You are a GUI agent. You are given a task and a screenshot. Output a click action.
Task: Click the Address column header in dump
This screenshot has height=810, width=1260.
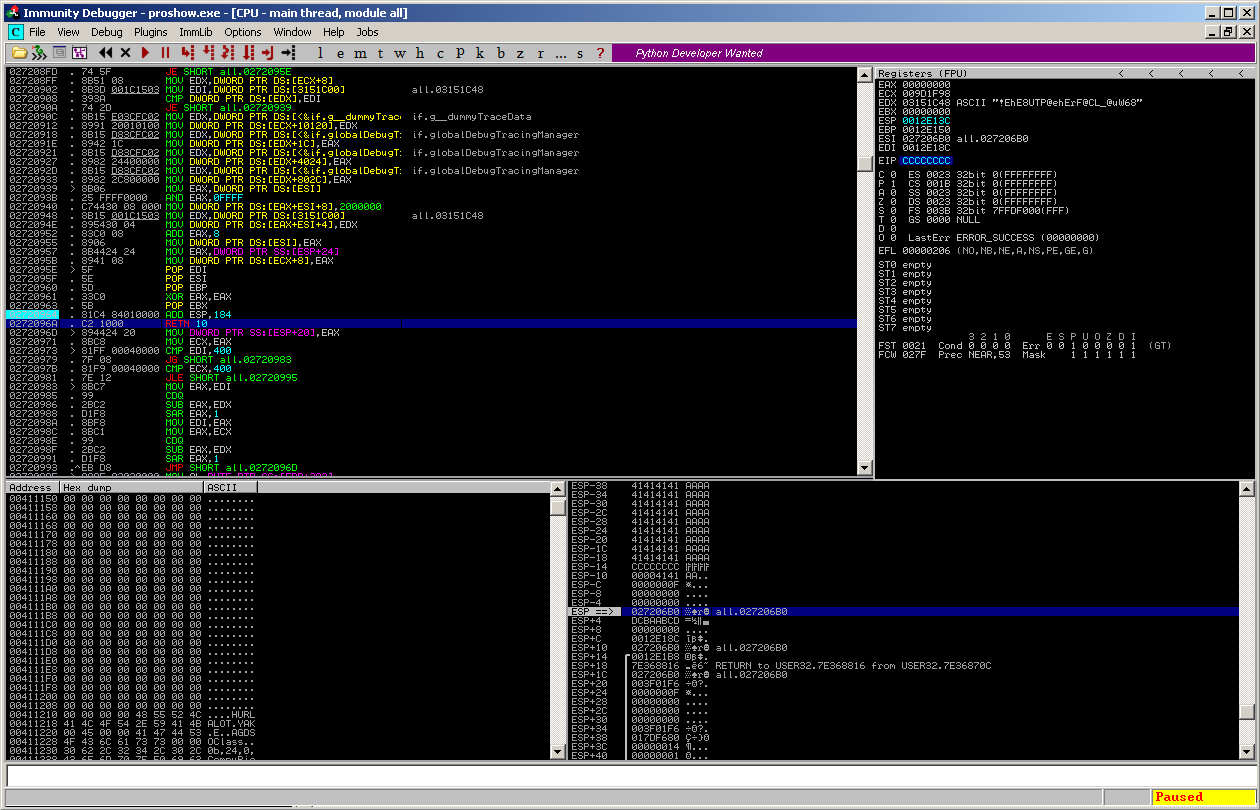pyautogui.click(x=32, y=487)
